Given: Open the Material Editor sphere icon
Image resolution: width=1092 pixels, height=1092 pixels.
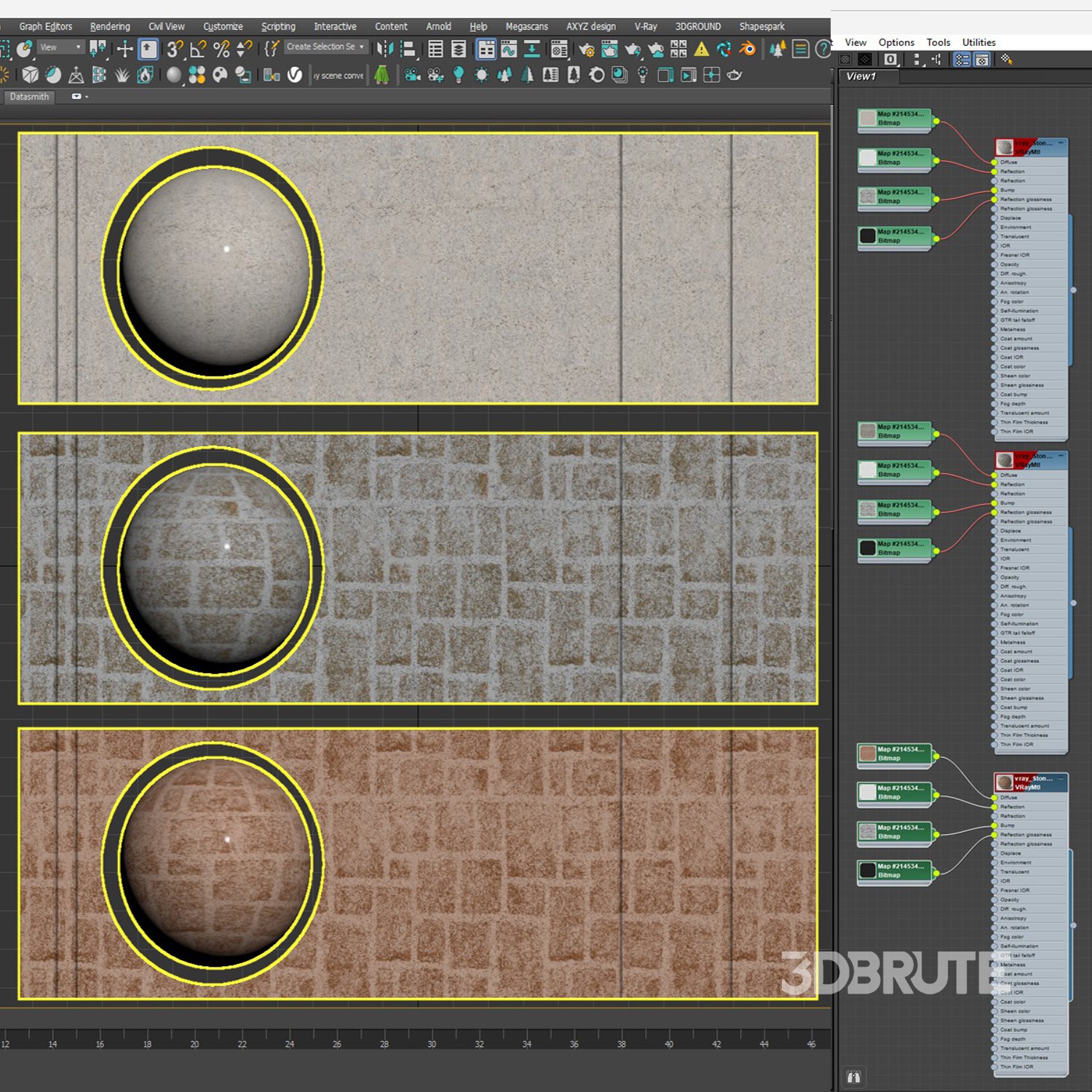Looking at the screenshot, I should pos(173,75).
